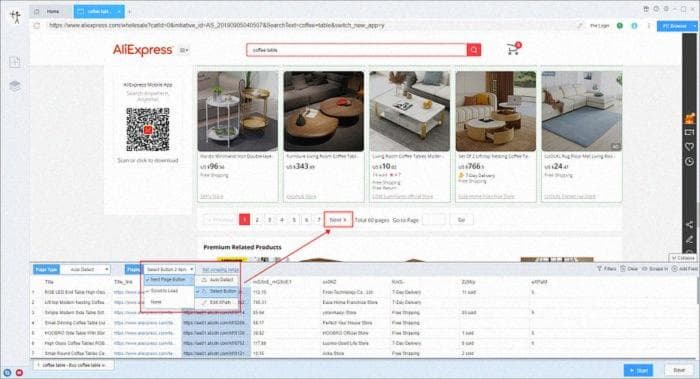Click the green circular icon in address bar
This screenshot has width=700, height=379.
(620, 26)
